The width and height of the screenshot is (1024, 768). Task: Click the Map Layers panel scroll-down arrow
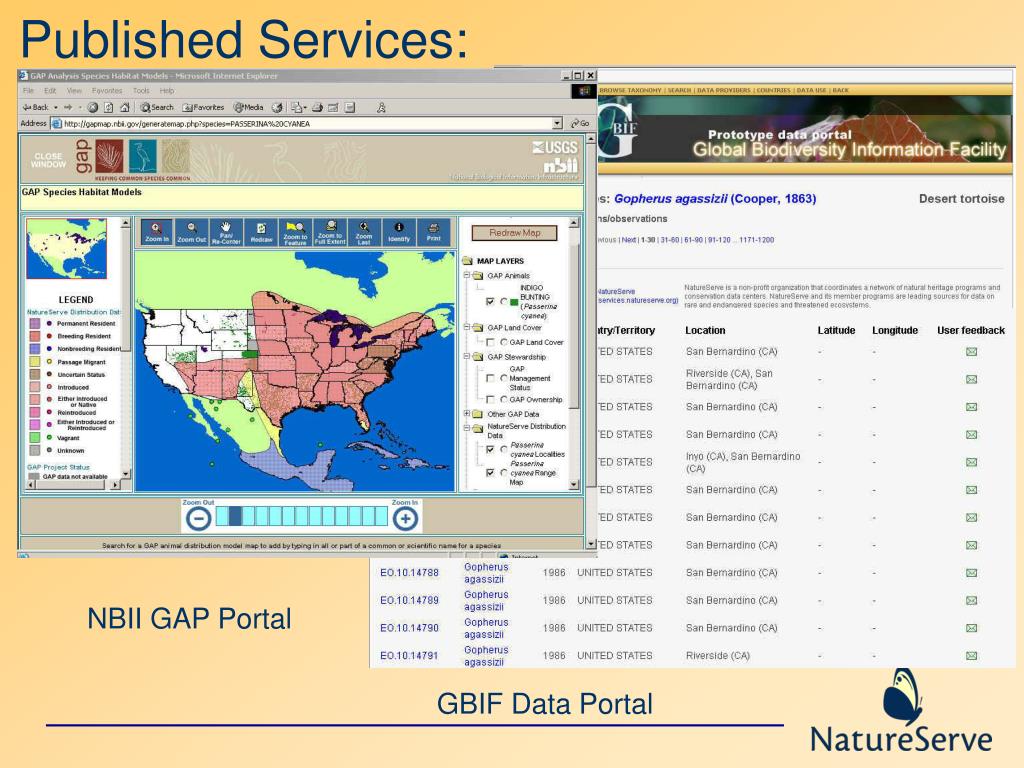(574, 485)
